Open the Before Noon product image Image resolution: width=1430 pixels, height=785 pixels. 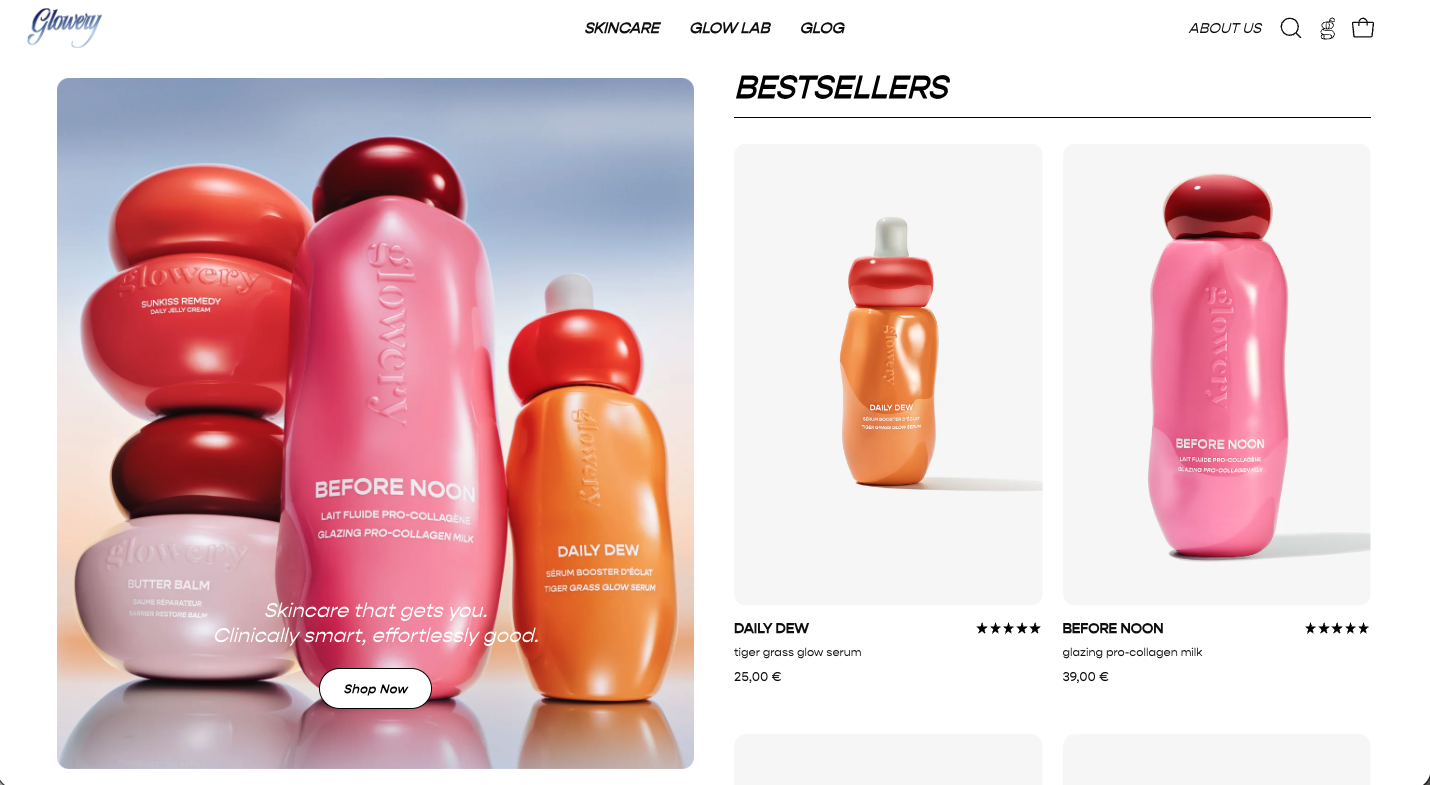1216,374
